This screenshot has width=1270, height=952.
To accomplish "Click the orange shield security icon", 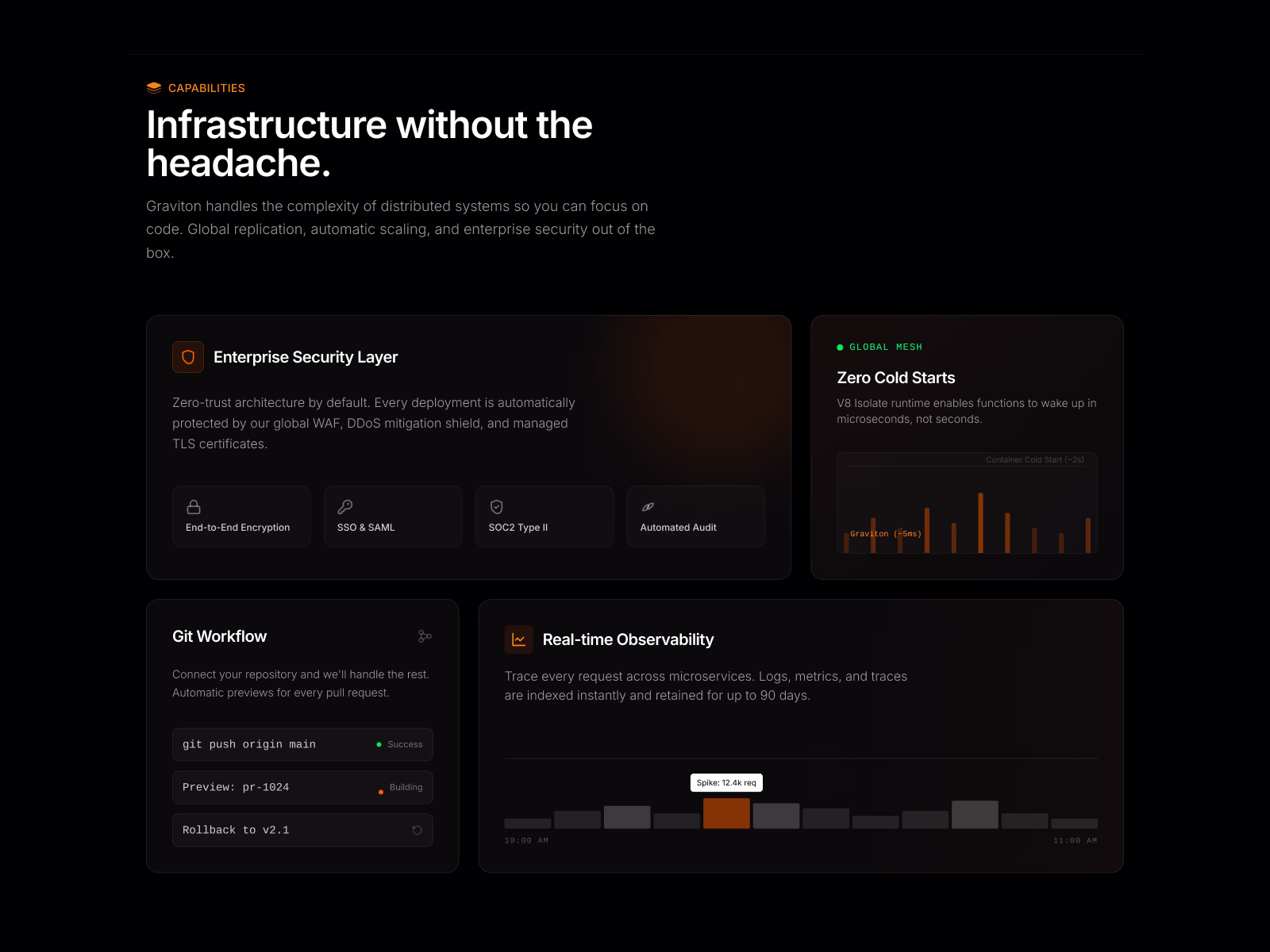I will click(188, 357).
